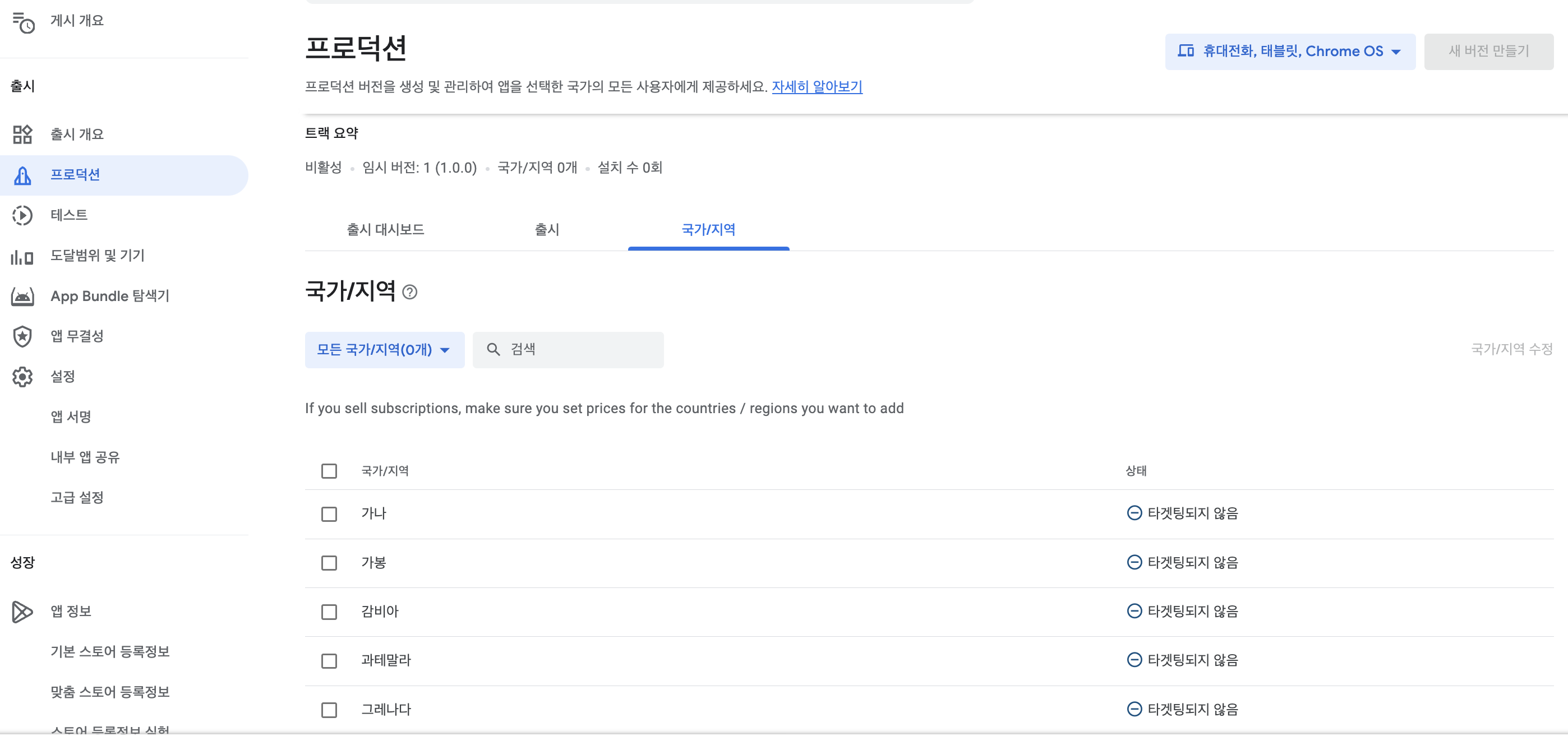Click the 테스트 play-circle icon
The width and height of the screenshot is (1568, 750).
22,215
